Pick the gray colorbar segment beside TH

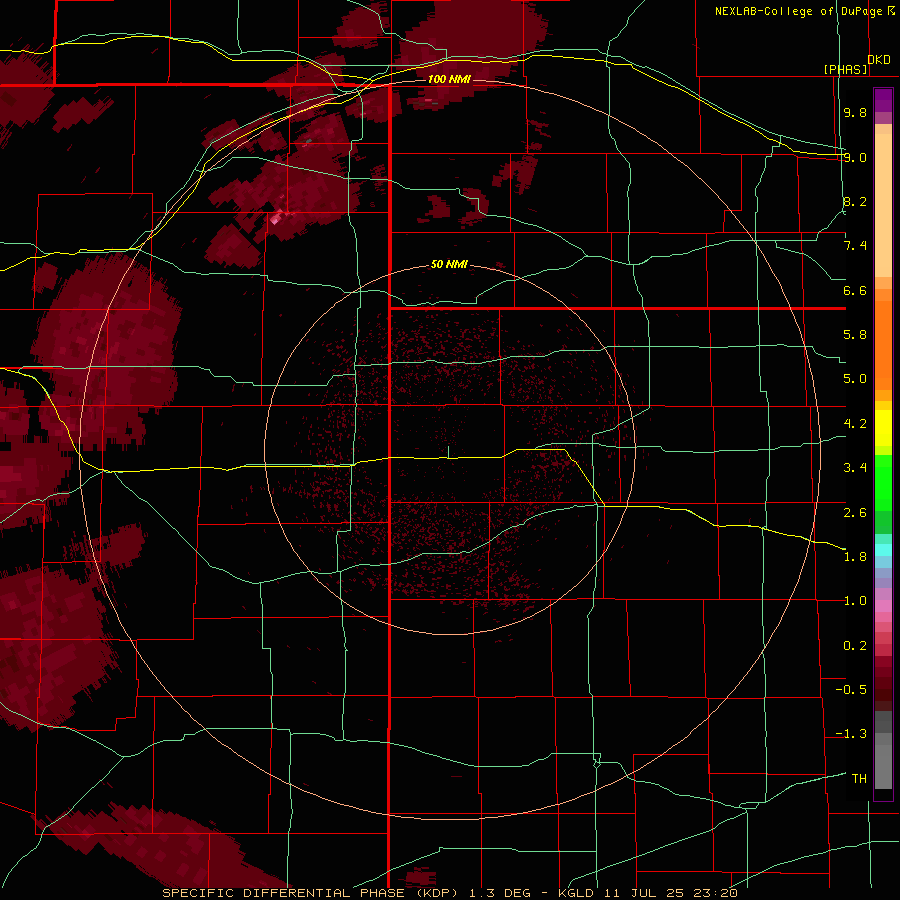click(883, 767)
